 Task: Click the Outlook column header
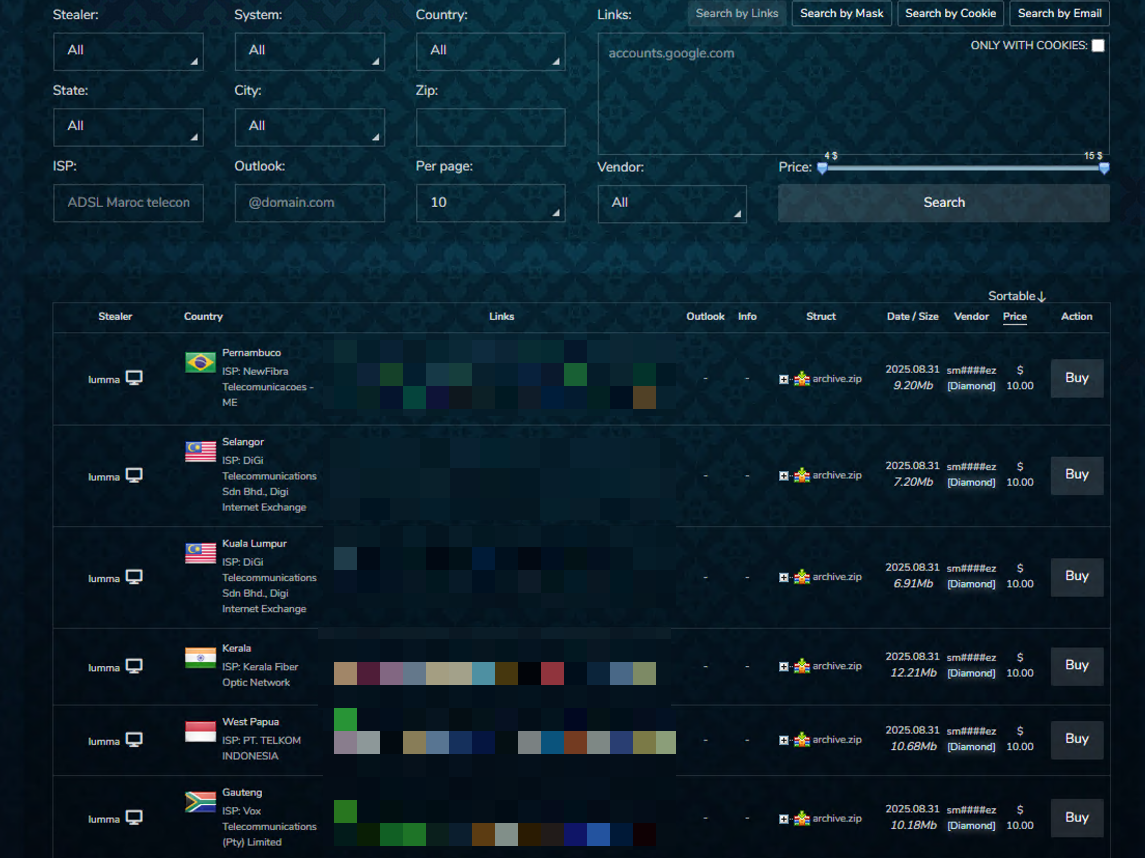(705, 316)
